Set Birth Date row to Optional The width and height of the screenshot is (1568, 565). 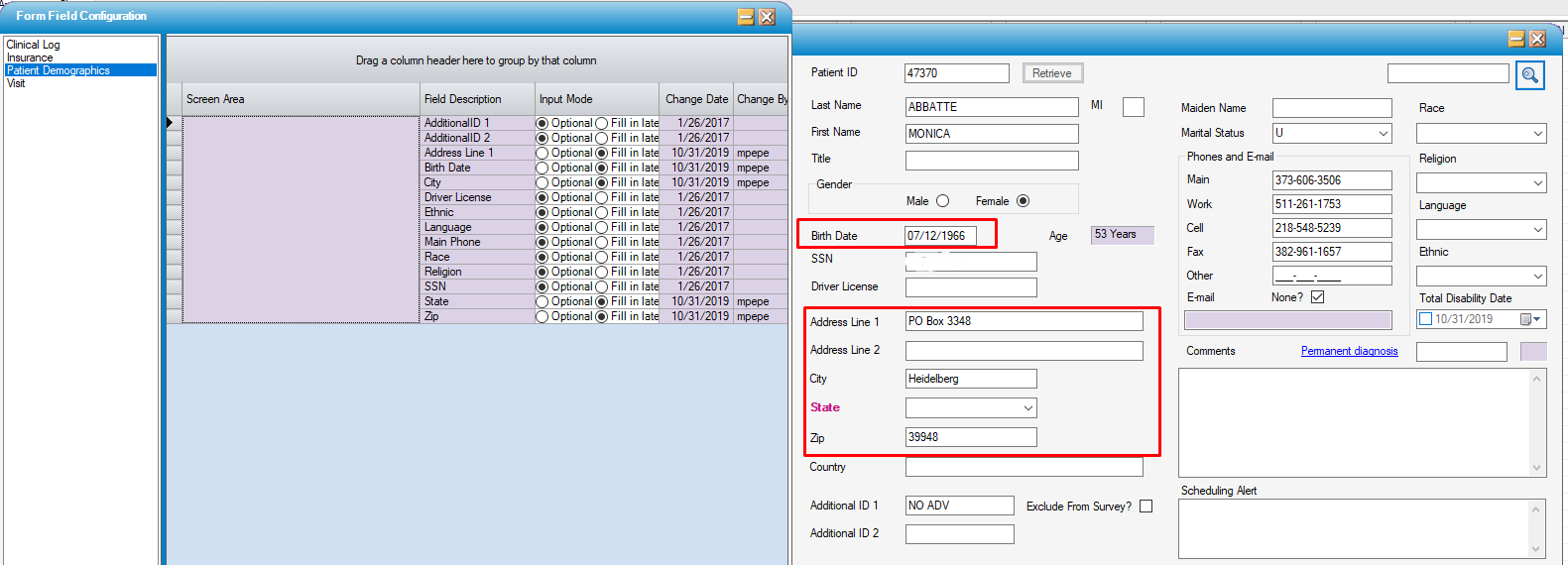[543, 168]
